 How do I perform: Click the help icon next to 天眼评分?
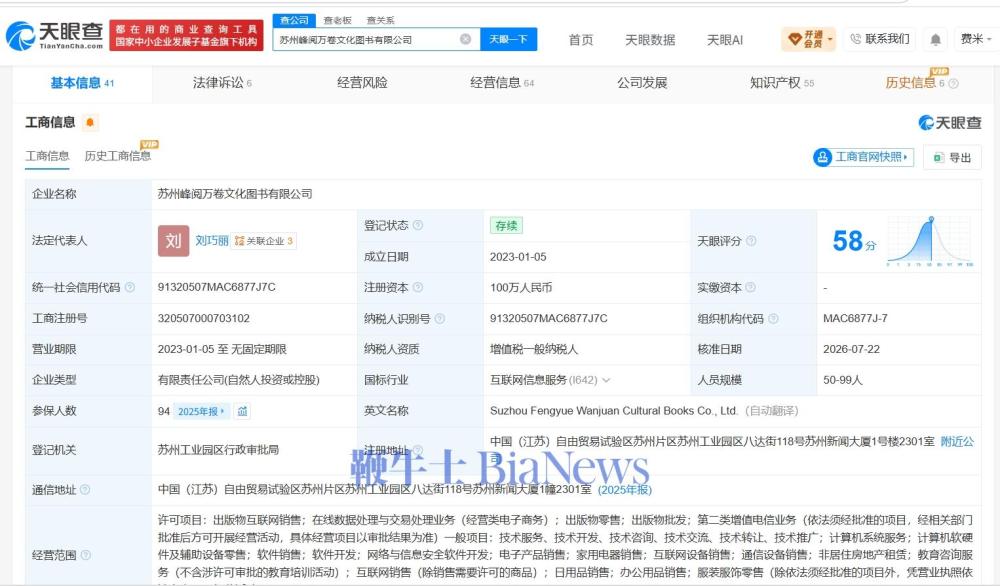(751, 241)
